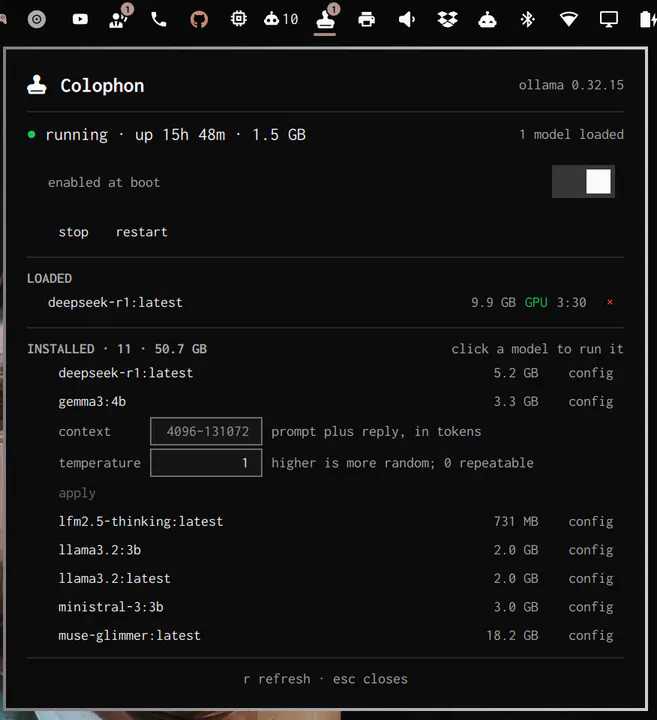This screenshot has height=720, width=657.
Task: Restart the ollama service
Action: point(142,232)
